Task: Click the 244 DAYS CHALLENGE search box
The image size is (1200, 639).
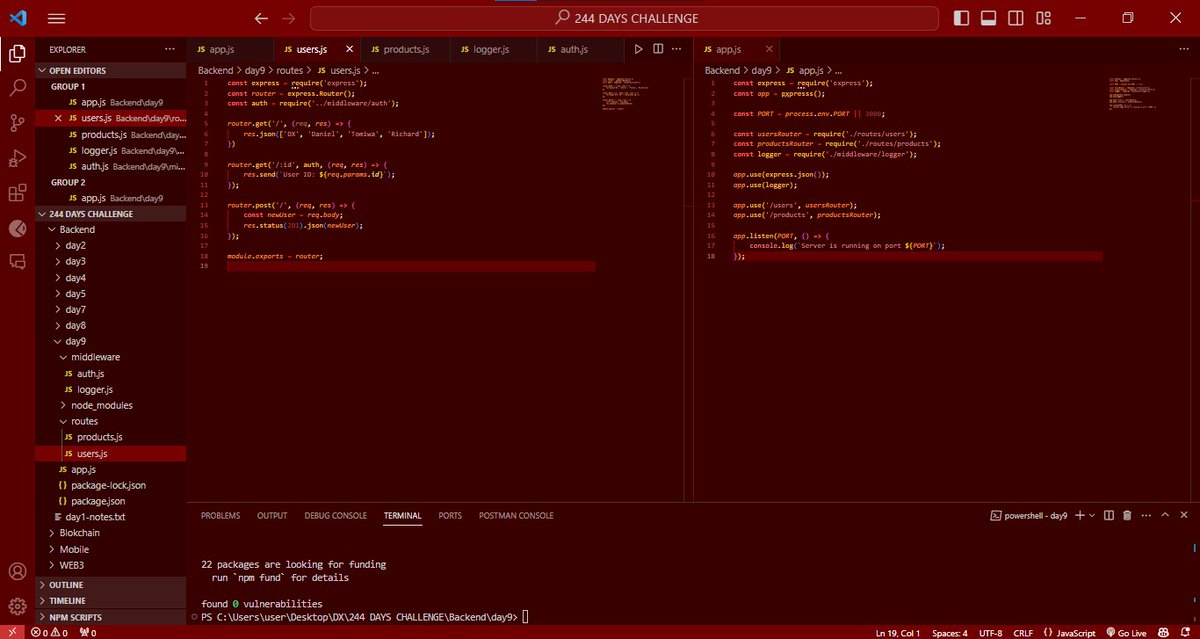Action: pyautogui.click(x=625, y=18)
